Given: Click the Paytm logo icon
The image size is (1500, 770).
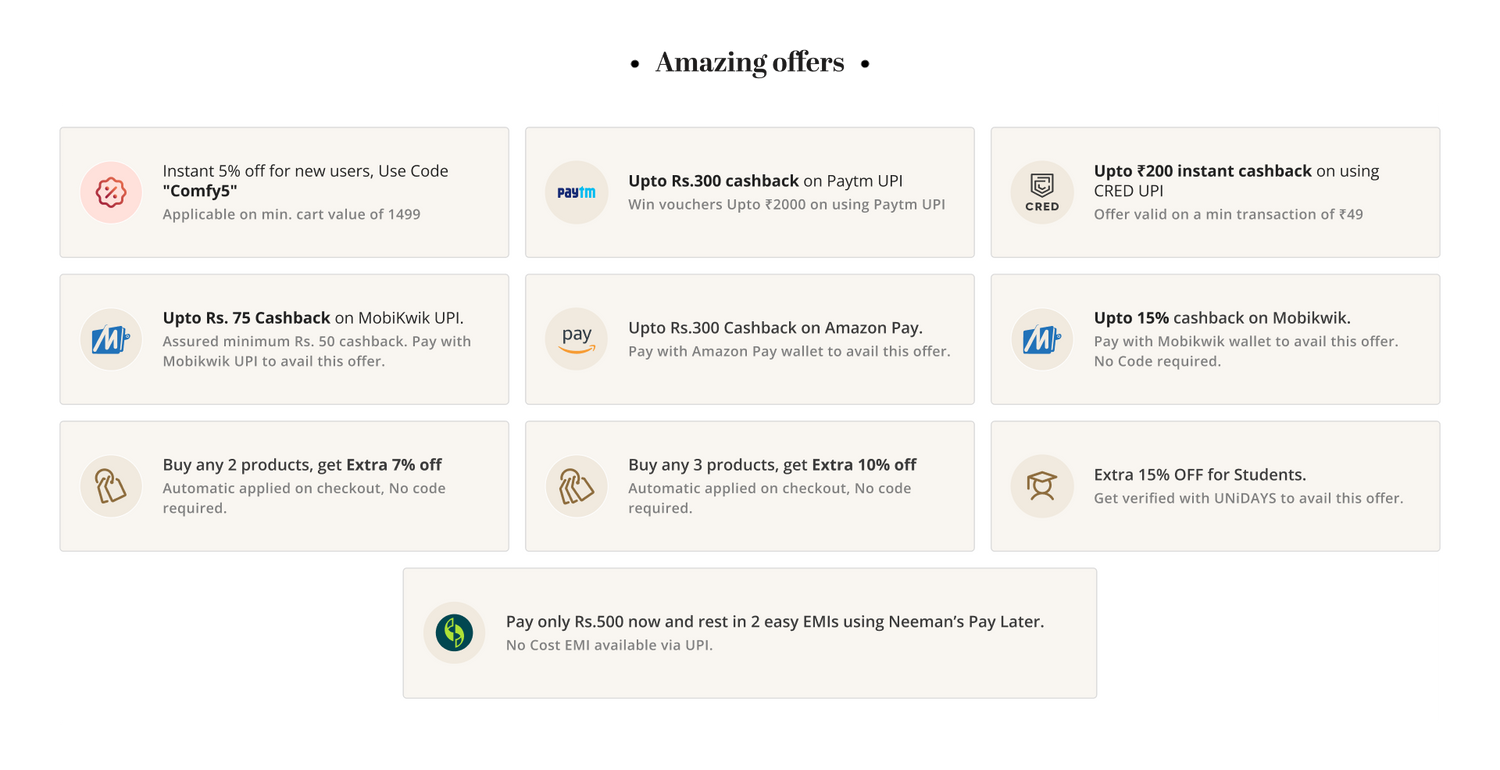Looking at the screenshot, I should pyautogui.click(x=576, y=192).
